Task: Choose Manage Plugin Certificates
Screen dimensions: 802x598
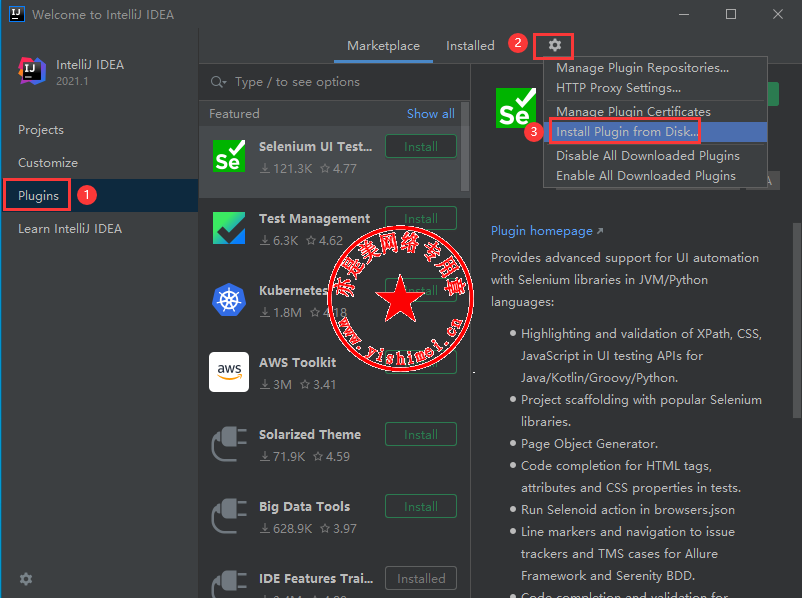Action: (x=655, y=111)
